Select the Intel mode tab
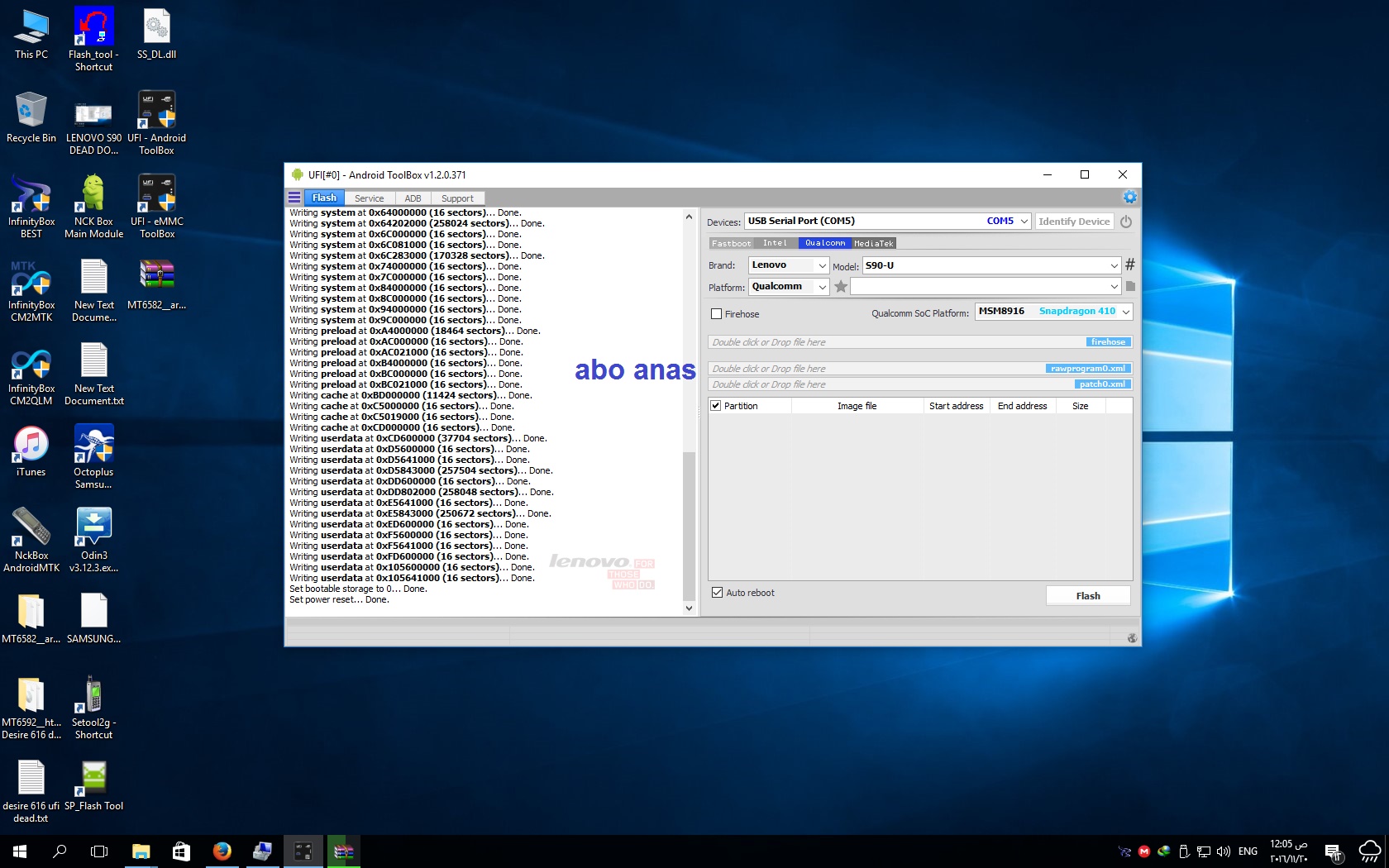Screen dimensions: 1389x868 point(775,243)
